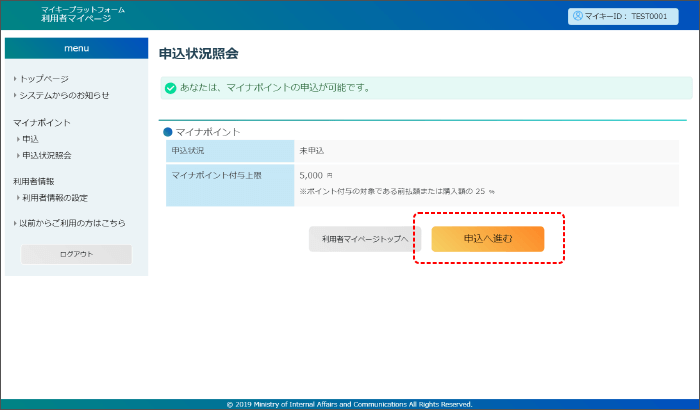Viewport: 700px width, 410px height.
Task: Click the 利用者マイページ header title
Action: 76,19
